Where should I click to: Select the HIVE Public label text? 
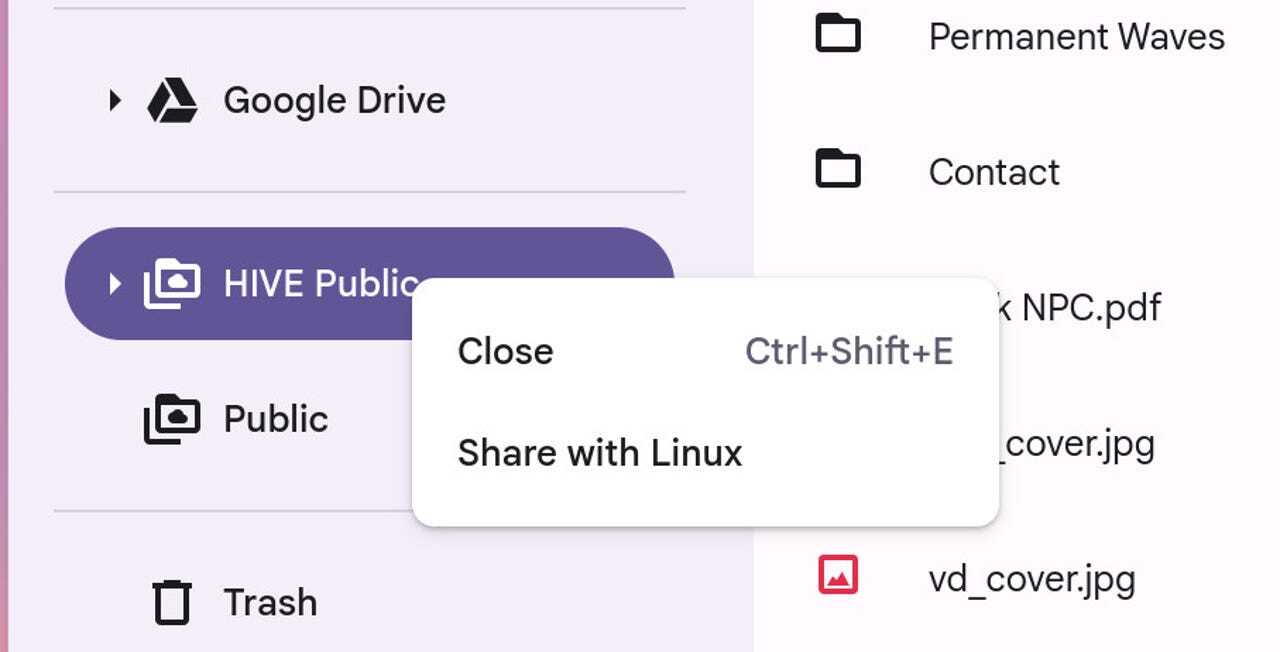pos(320,284)
